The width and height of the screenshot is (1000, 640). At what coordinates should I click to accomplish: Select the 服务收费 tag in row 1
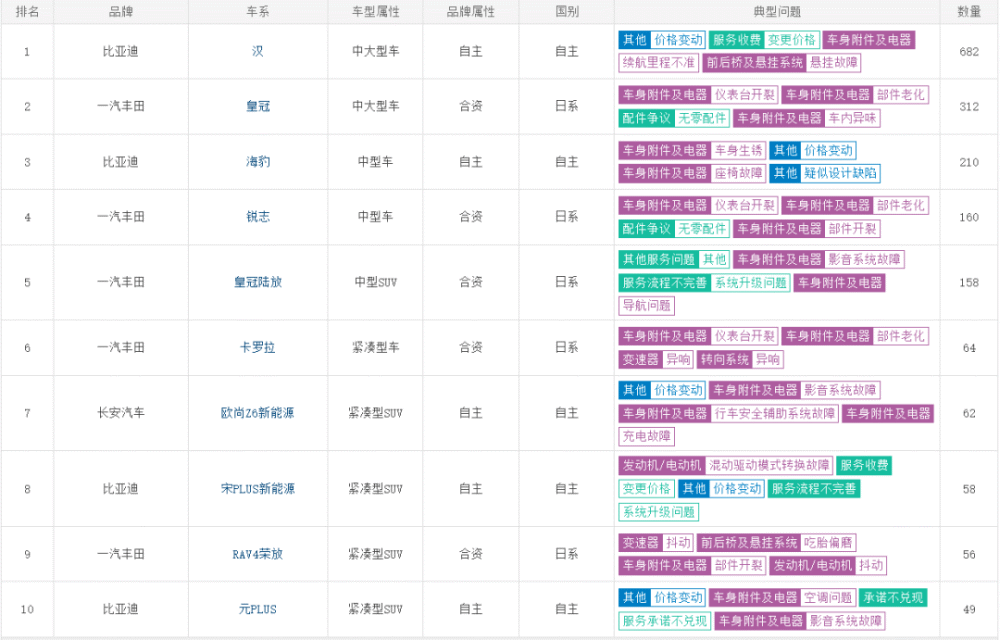(737, 40)
